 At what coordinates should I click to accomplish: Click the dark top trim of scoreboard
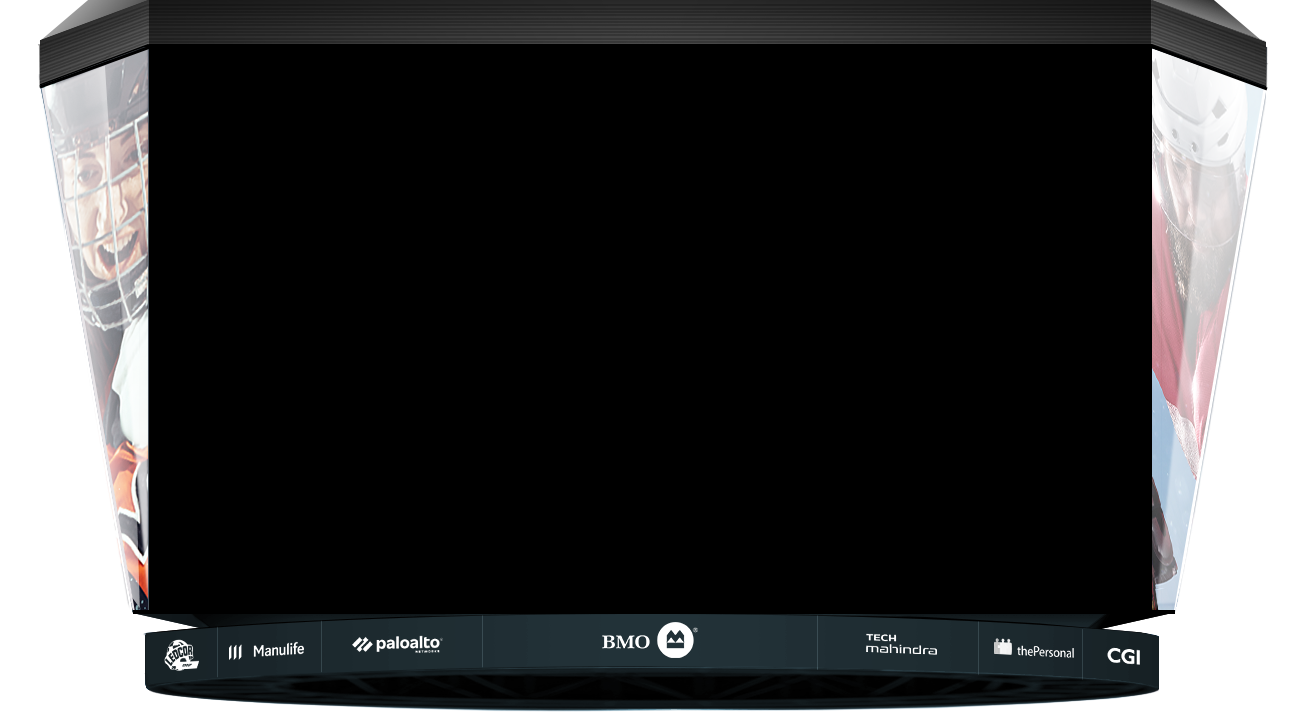tap(650, 22)
